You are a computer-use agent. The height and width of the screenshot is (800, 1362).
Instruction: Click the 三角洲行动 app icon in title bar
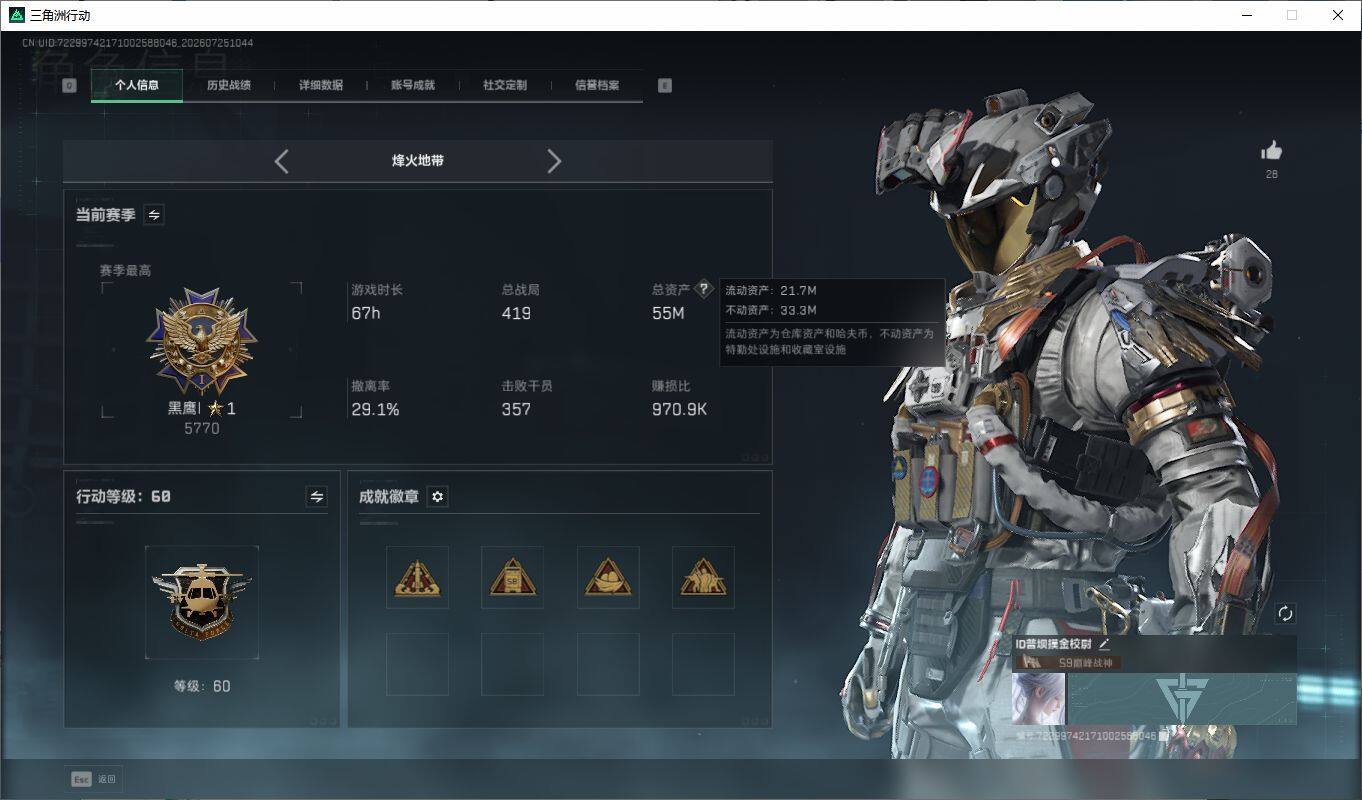click(x=16, y=15)
